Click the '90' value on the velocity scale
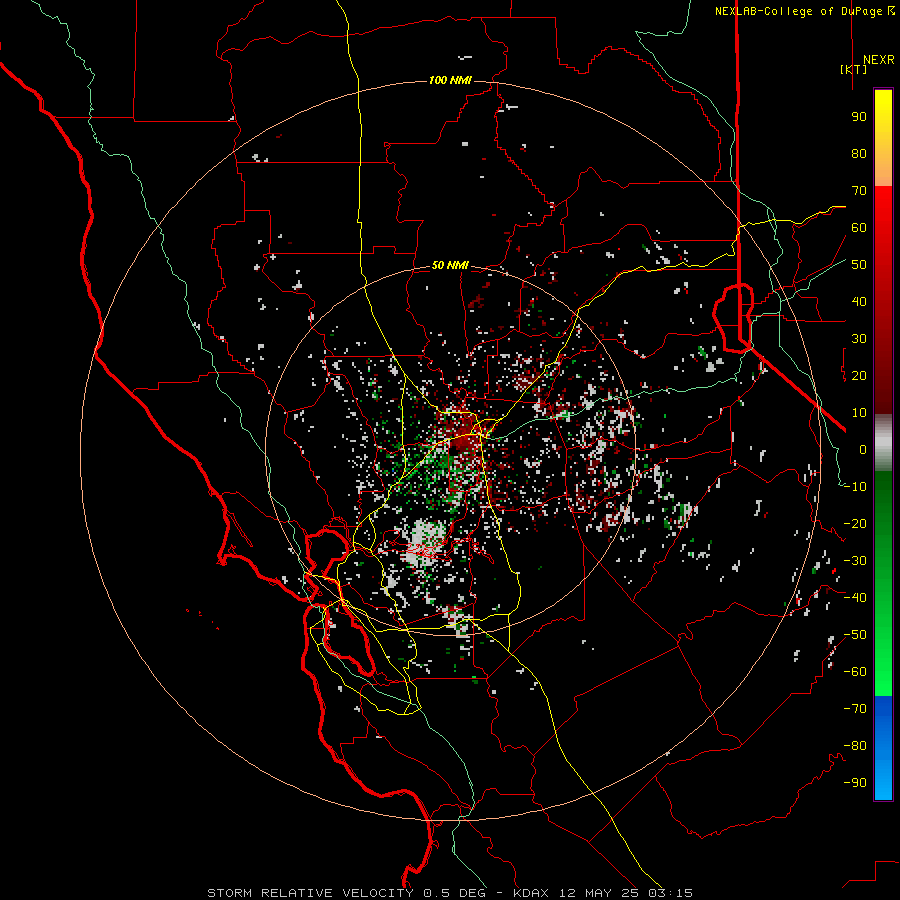900x900 pixels. tap(859, 117)
